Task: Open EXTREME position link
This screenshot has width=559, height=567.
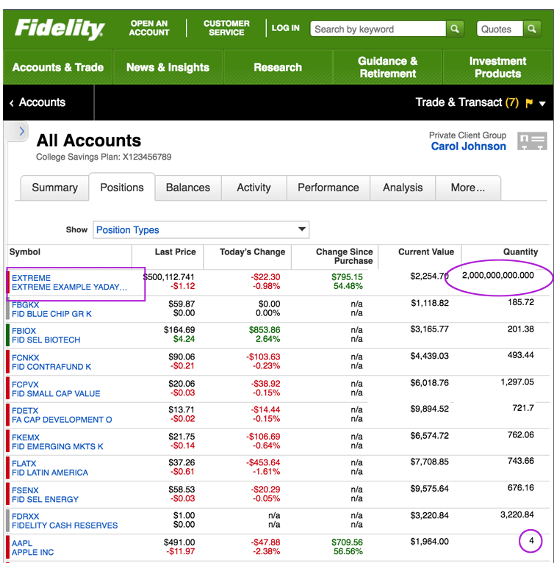Action: tap(31, 278)
